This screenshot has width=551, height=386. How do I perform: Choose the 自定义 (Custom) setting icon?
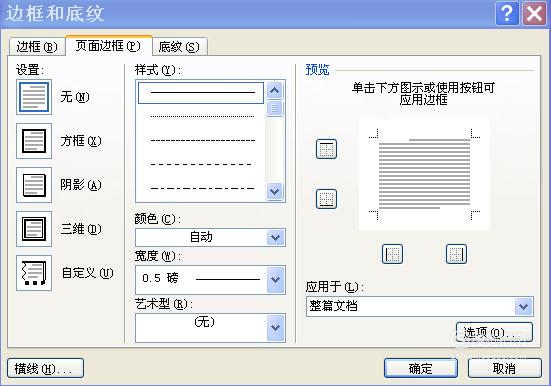[x=34, y=273]
